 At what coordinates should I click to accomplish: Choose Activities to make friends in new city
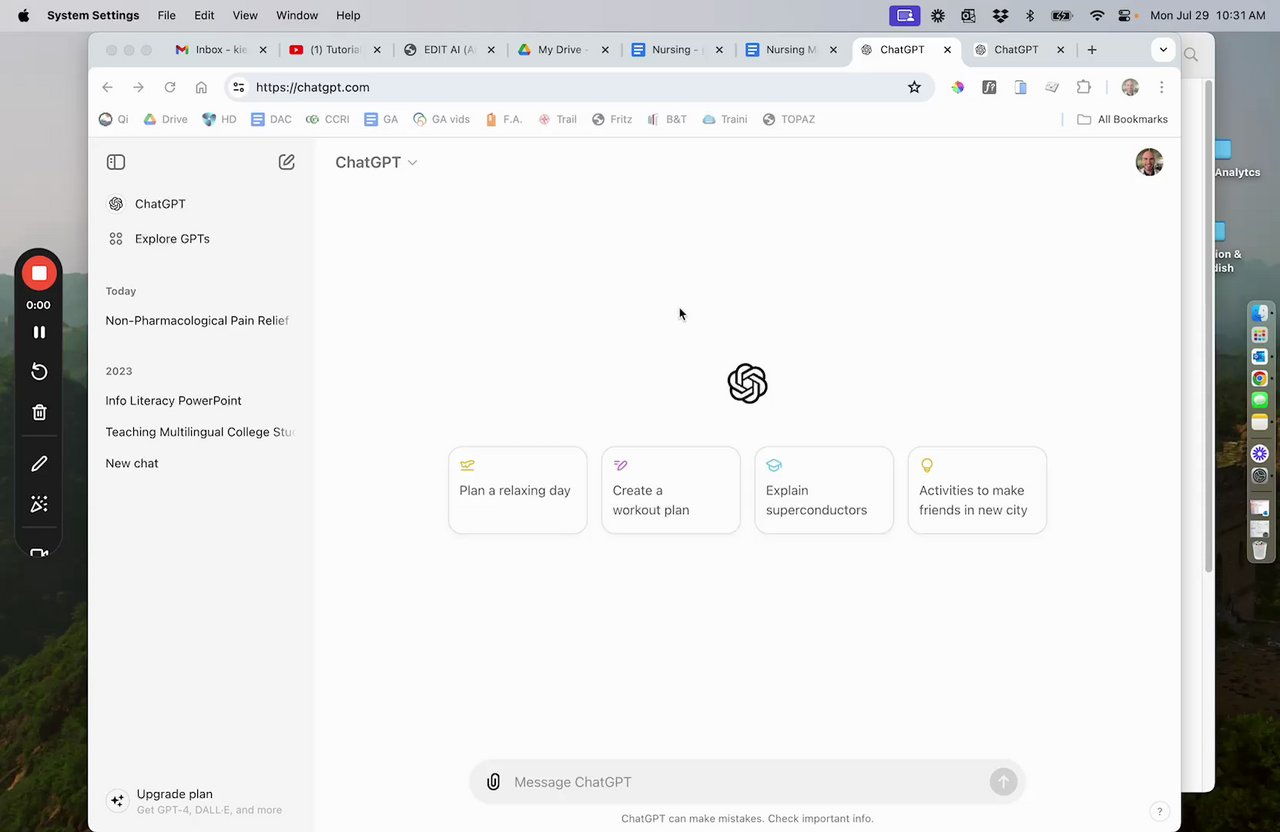(x=977, y=490)
